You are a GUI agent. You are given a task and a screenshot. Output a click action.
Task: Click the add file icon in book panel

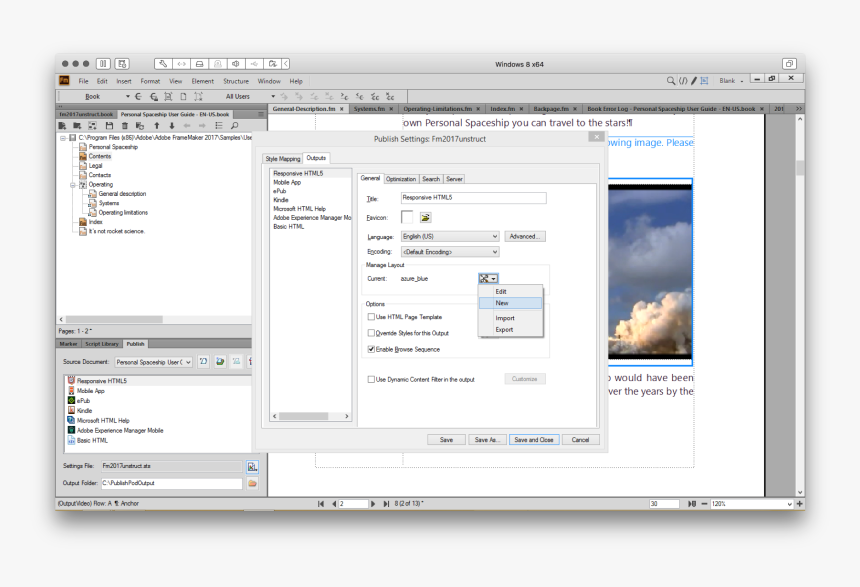63,126
